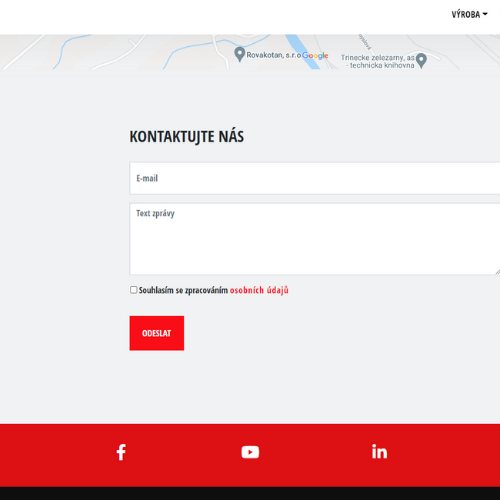Select the Trinecke zelezarny map pin
This screenshot has width=500, height=500.
coord(421,60)
